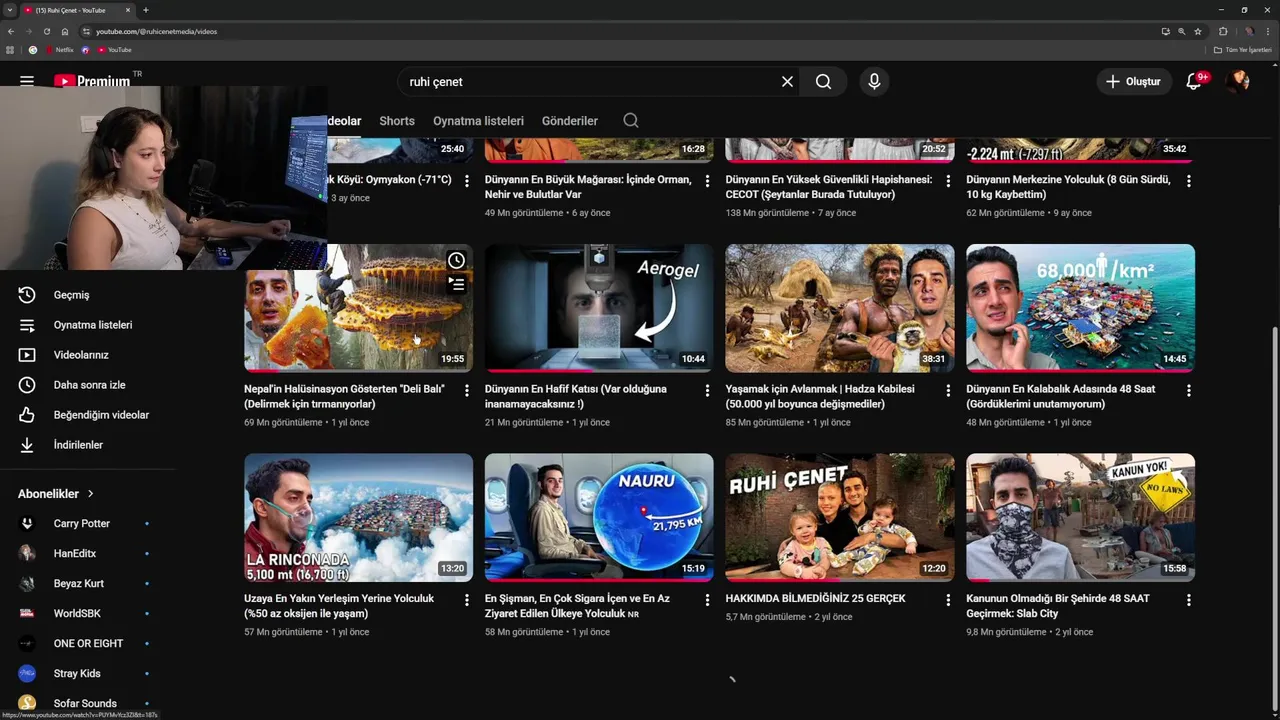Open options menu for Slab City video
This screenshot has height=720, width=1280.
[1188, 600]
